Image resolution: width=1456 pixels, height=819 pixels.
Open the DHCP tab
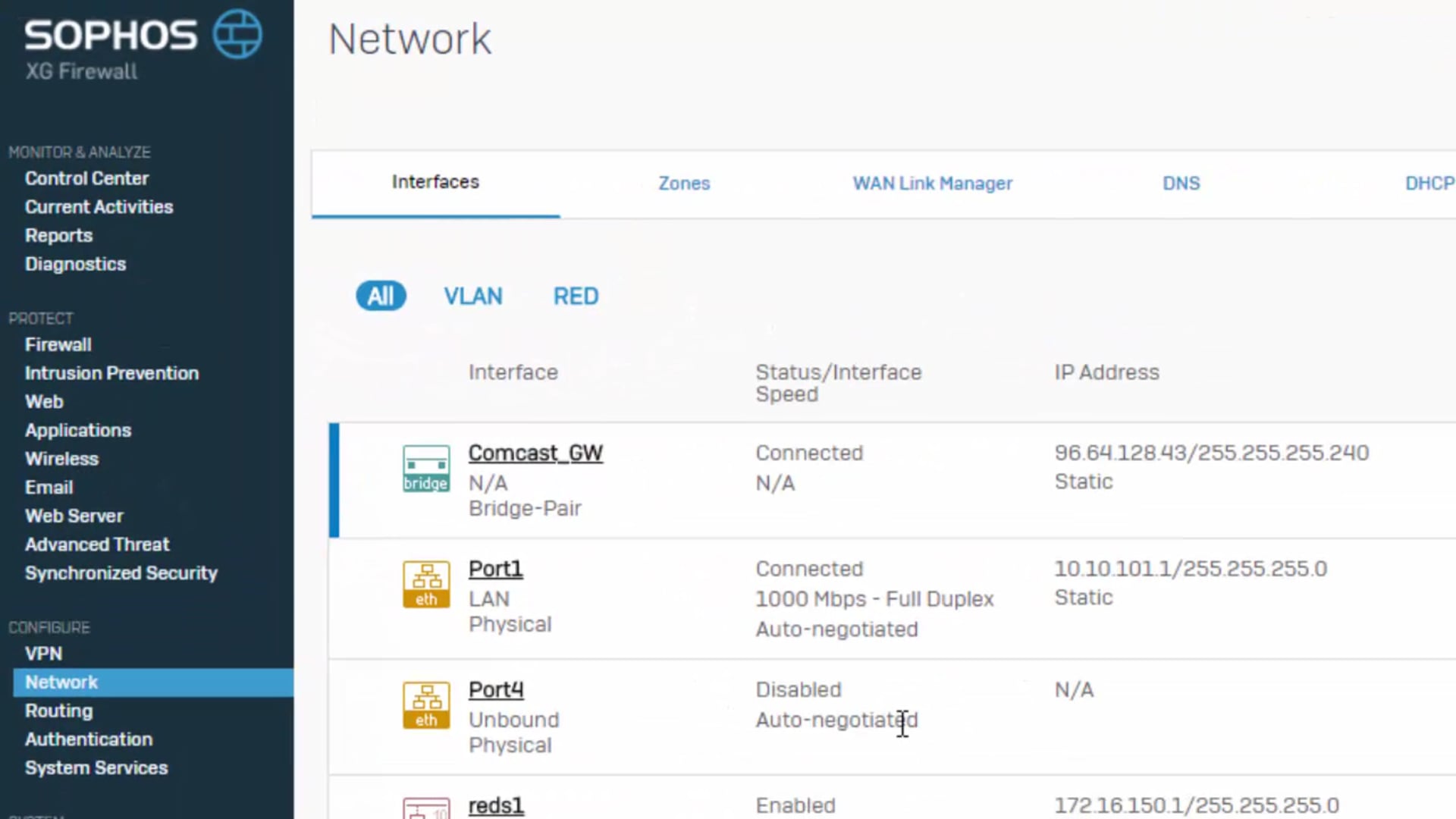[x=1429, y=184]
